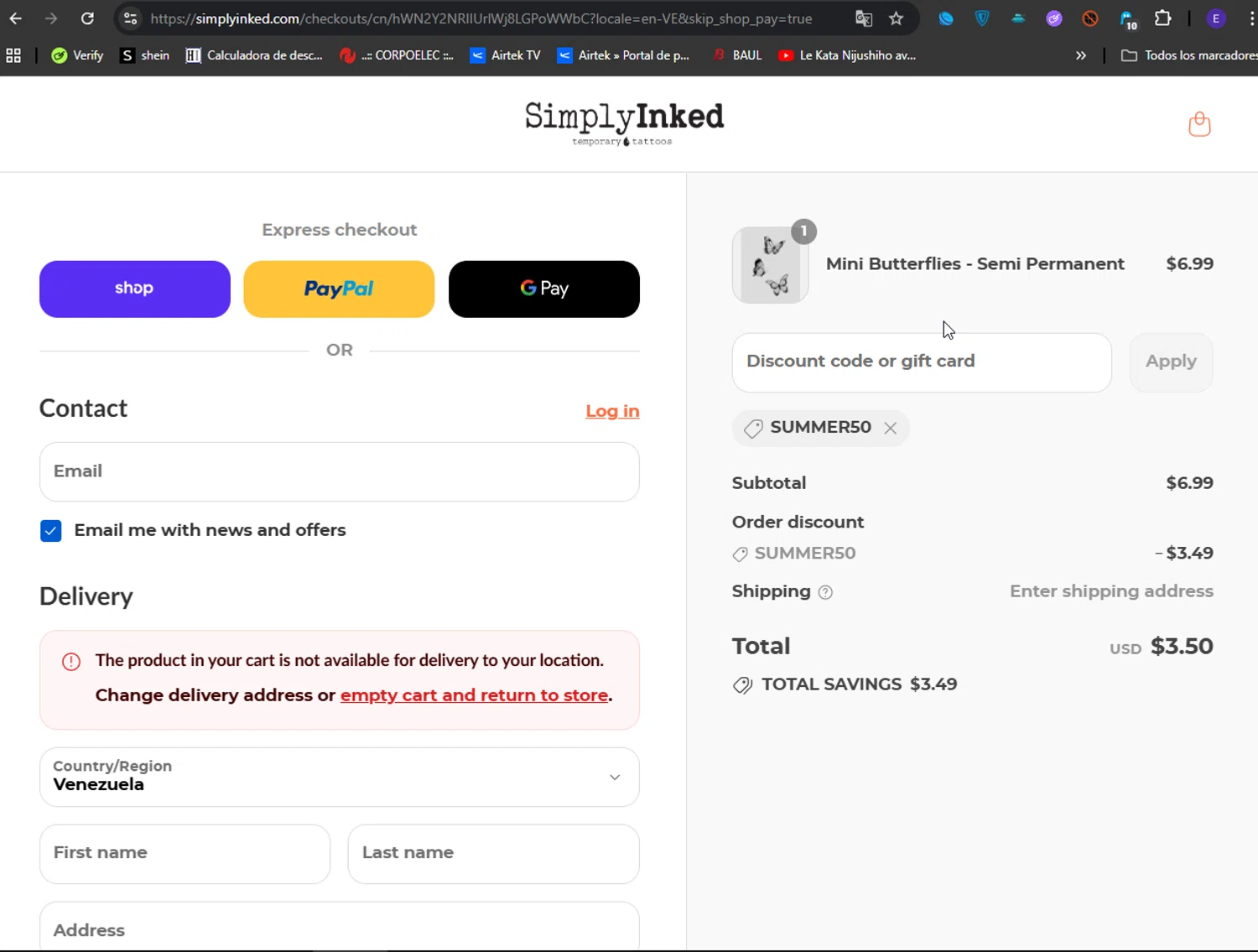1258x952 pixels.
Task: Pay with Shop Pay button
Action: coord(135,289)
